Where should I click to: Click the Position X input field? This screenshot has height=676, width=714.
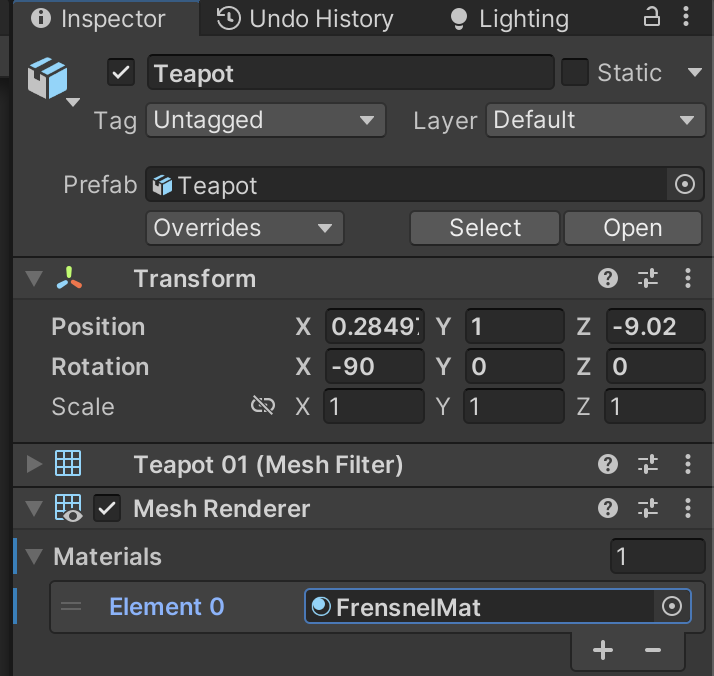pyautogui.click(x=375, y=327)
